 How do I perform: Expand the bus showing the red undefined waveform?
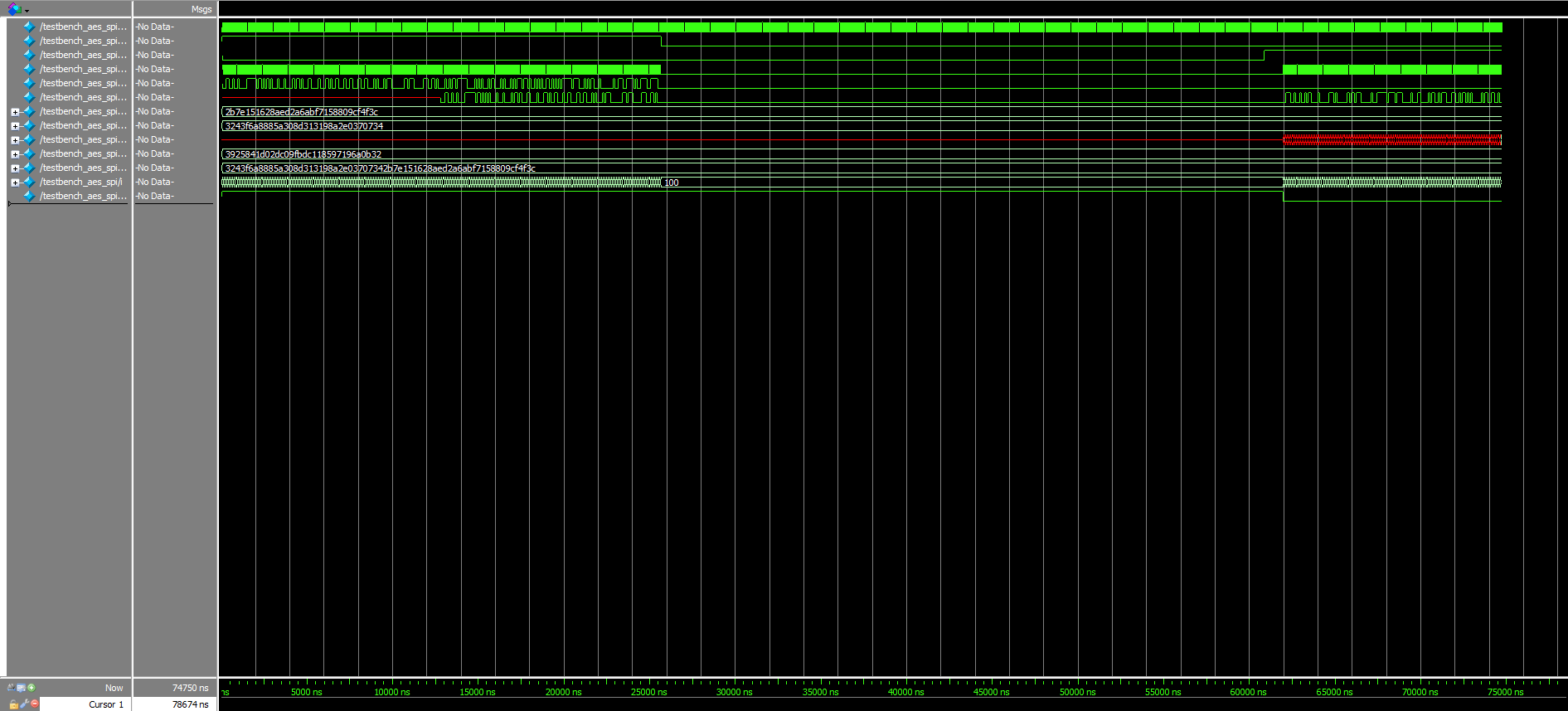click(x=15, y=140)
